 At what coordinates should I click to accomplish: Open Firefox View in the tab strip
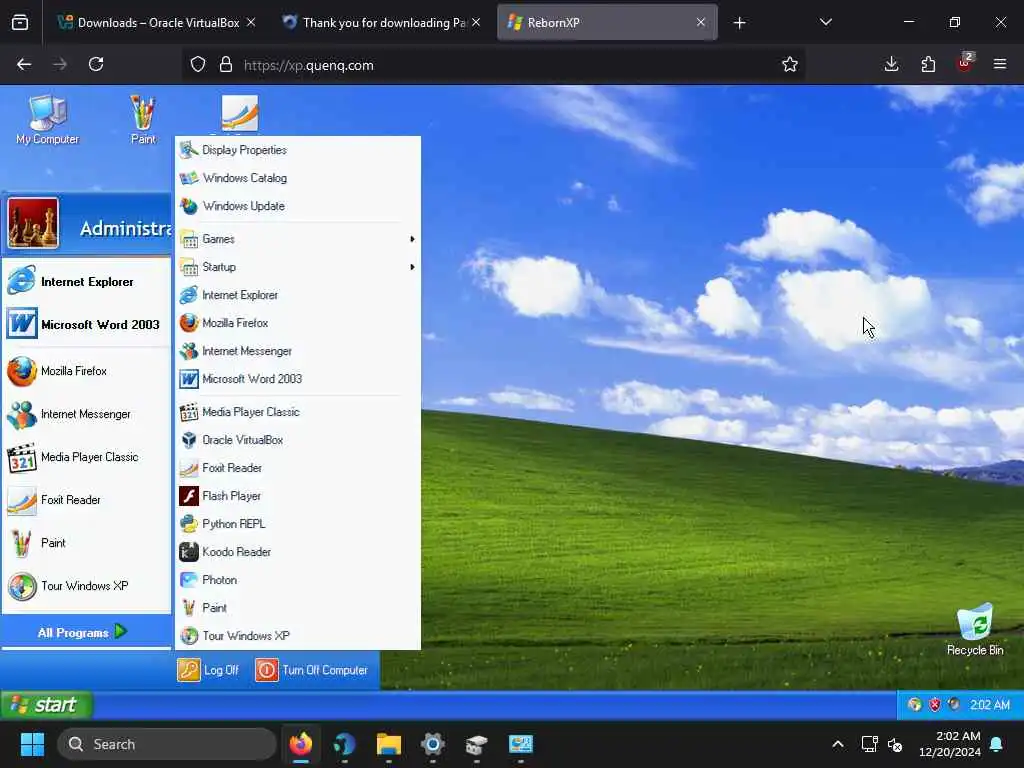click(20, 22)
